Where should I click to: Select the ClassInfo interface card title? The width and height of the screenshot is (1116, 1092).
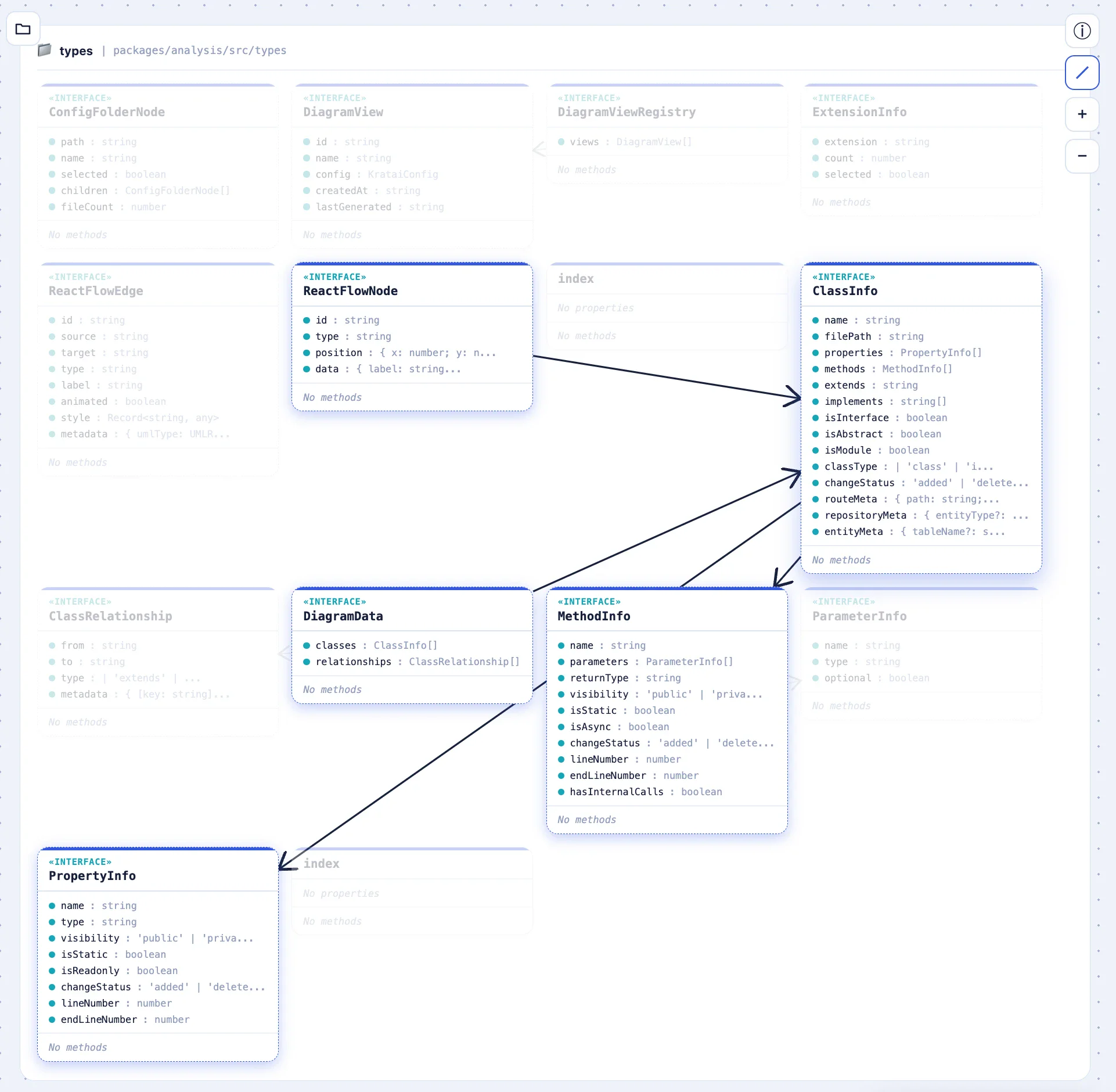[x=845, y=291]
